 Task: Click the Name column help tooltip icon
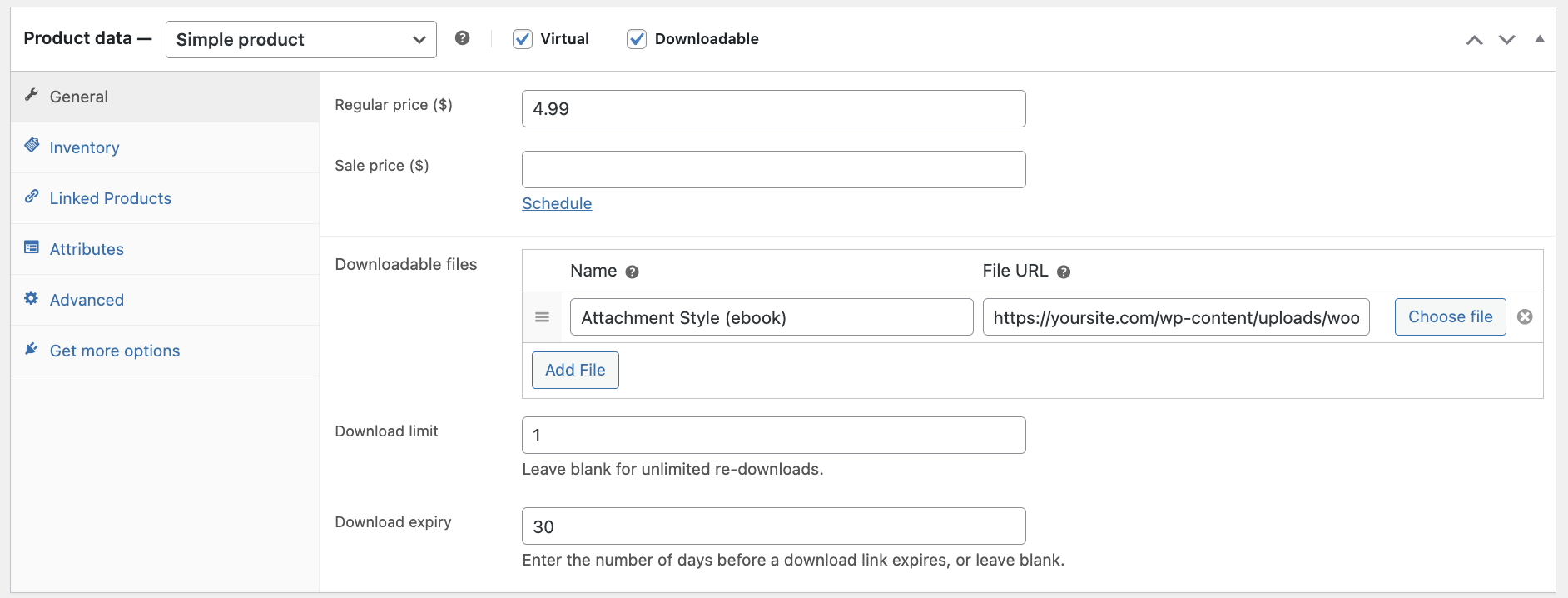coord(632,272)
